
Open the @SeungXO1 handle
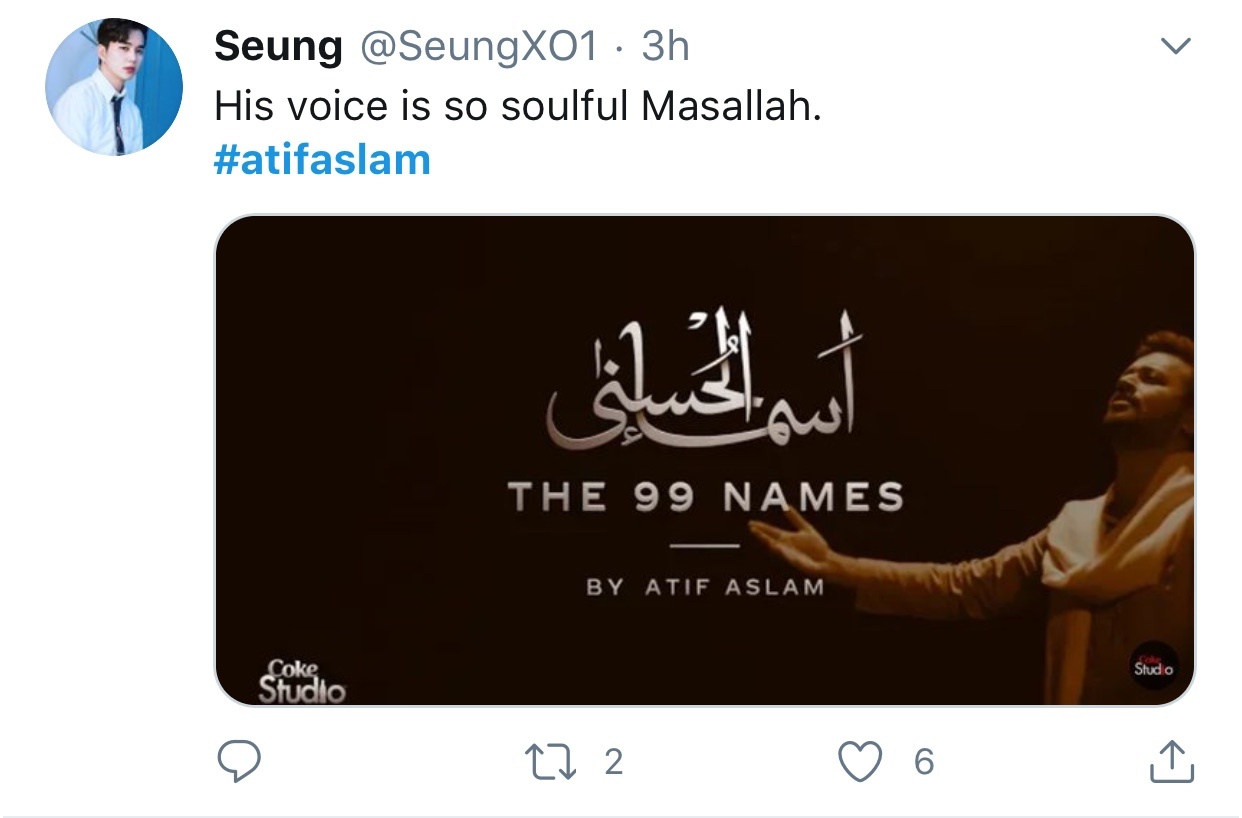(x=478, y=46)
